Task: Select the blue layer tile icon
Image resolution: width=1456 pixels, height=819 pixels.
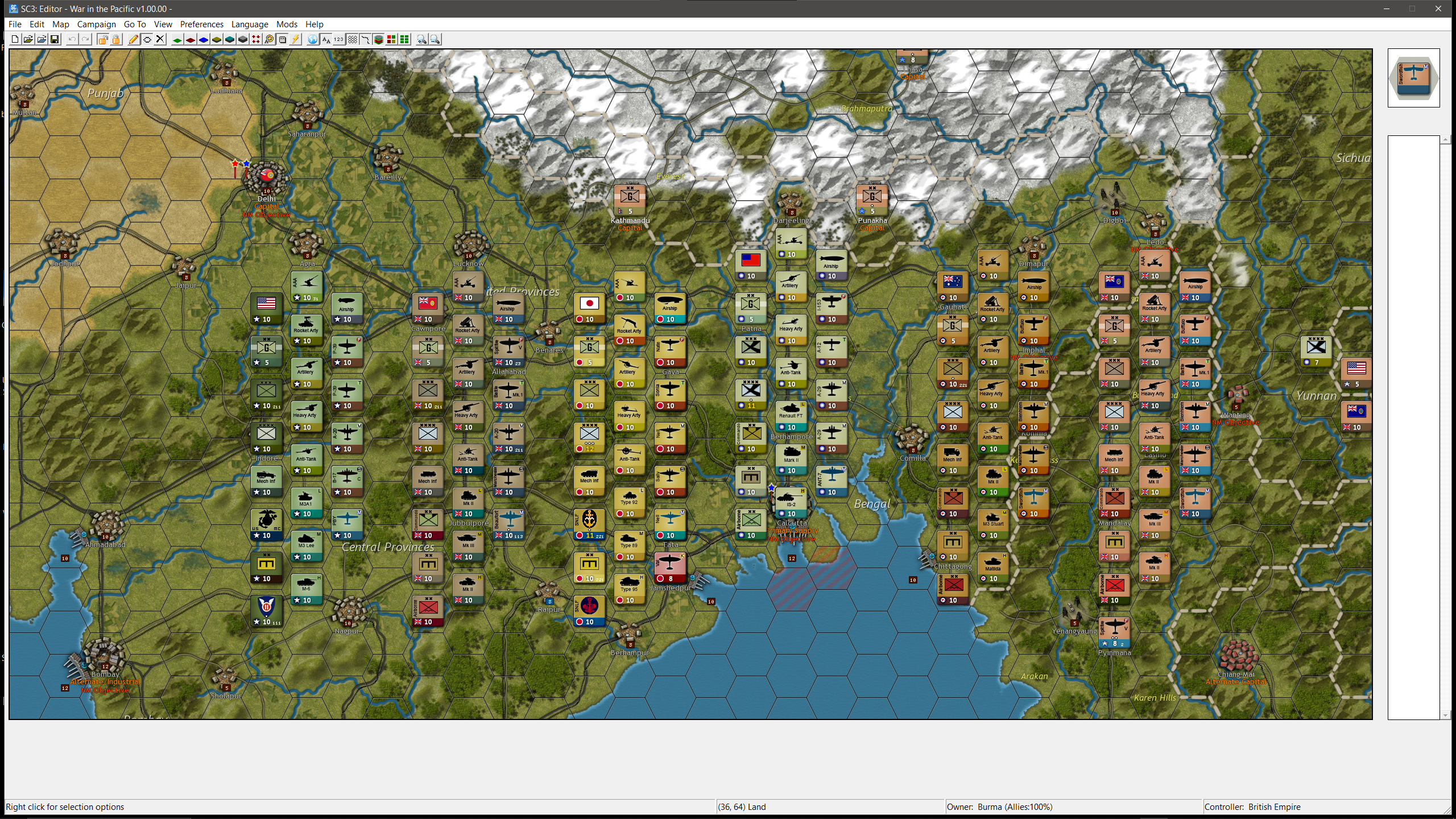Action: [x=204, y=39]
